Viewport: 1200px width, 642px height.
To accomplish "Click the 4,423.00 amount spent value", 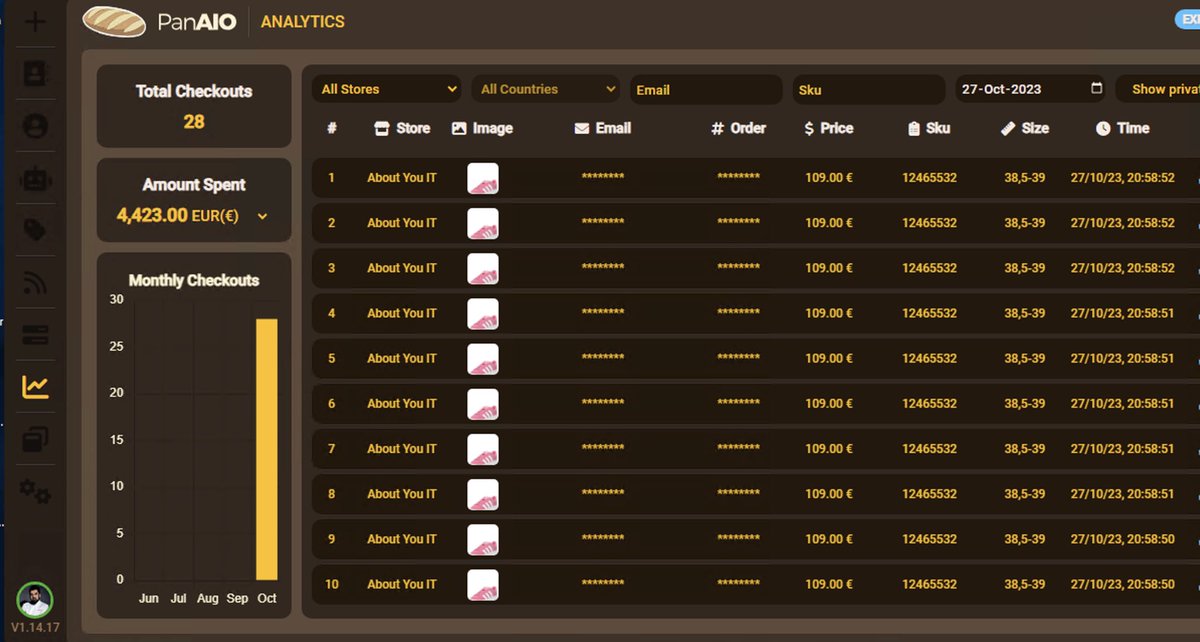I will 152,215.
